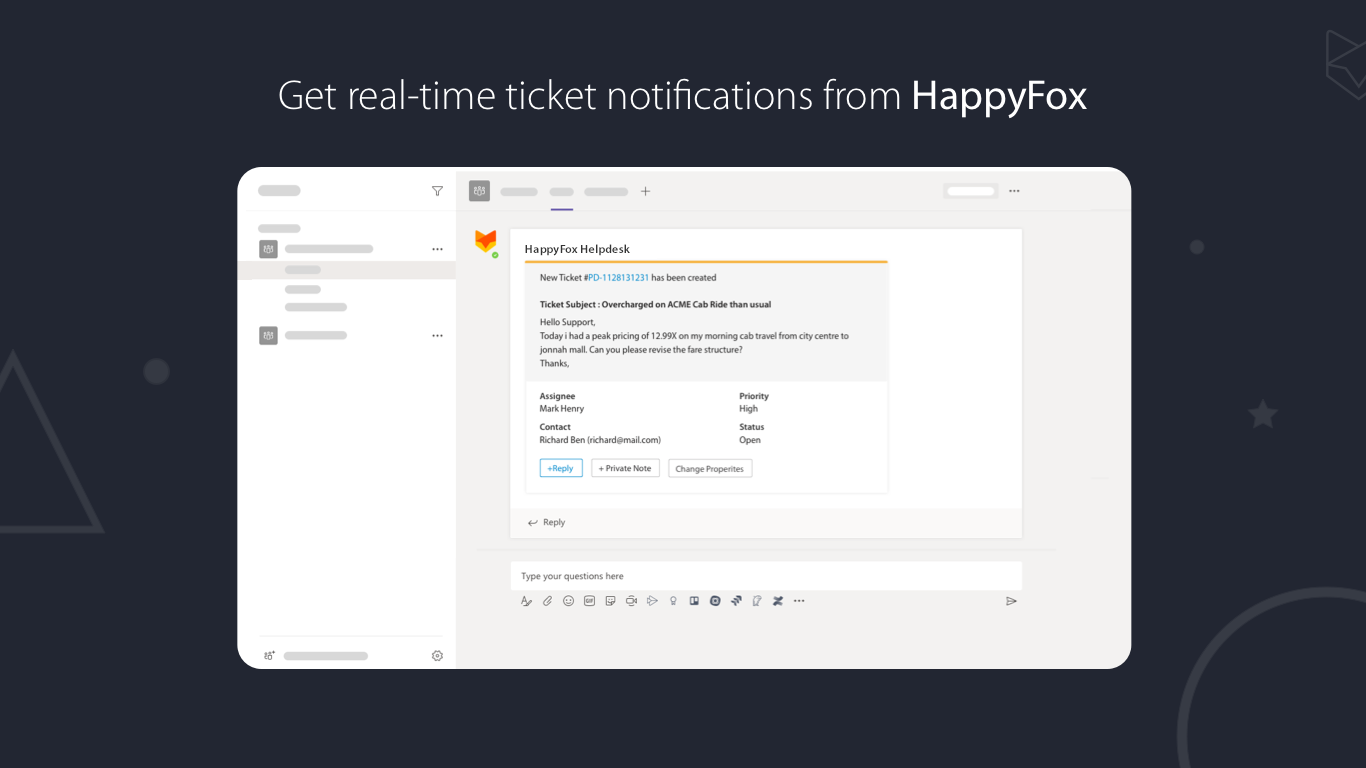Click the send message arrow
This screenshot has height=768, width=1366.
point(1011,601)
